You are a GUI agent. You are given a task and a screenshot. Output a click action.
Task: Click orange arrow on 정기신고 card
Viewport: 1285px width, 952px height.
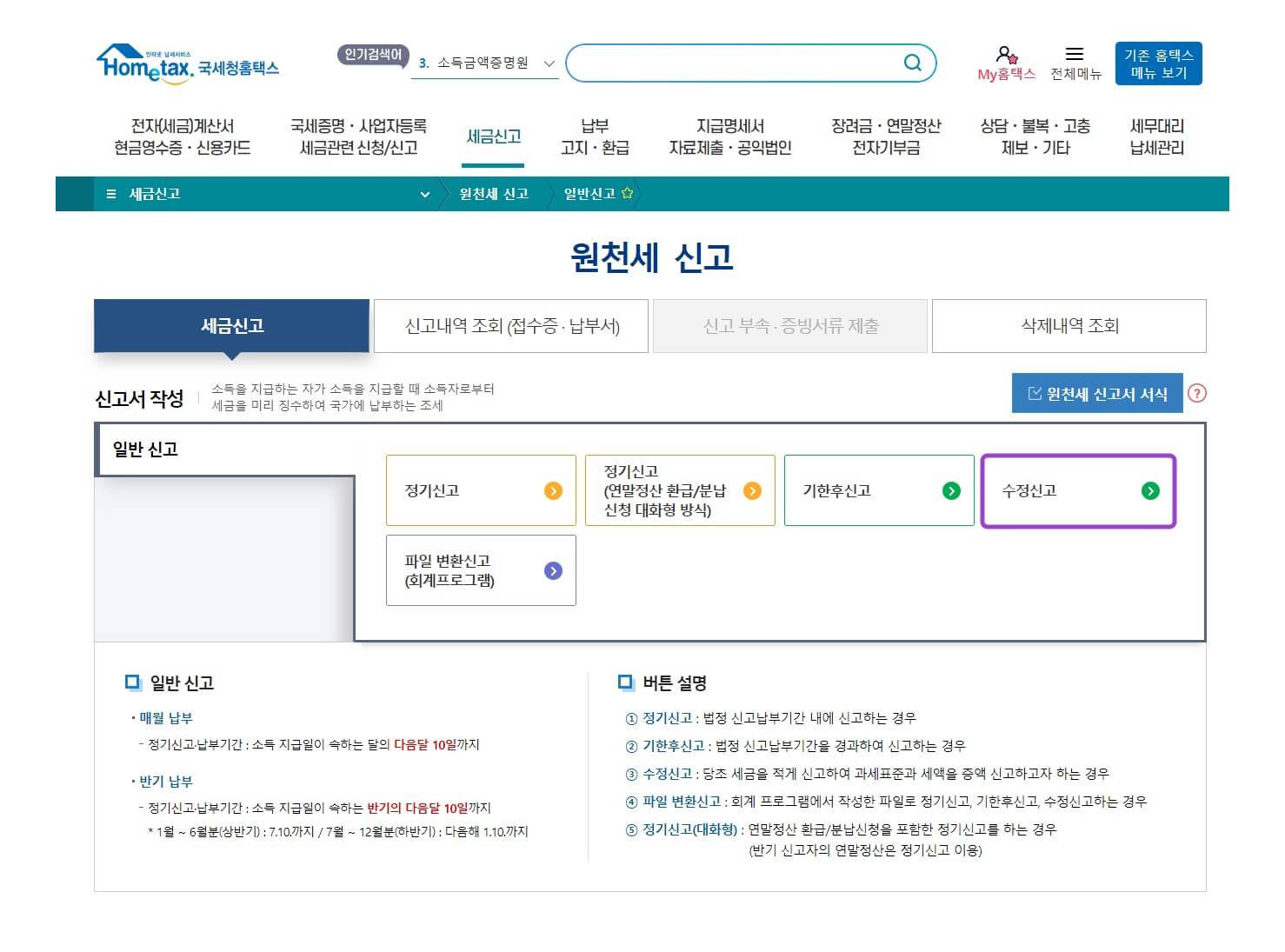point(553,491)
